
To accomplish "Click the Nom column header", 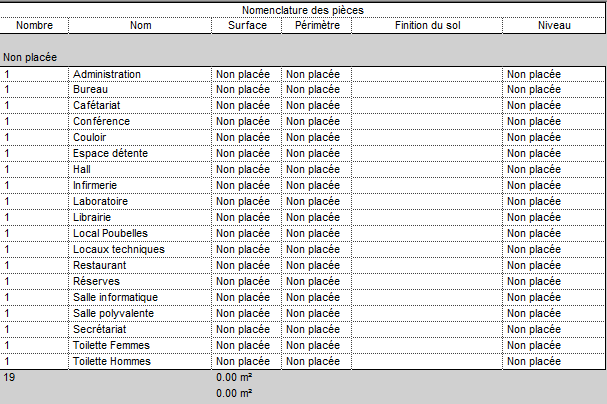I will (140, 25).
